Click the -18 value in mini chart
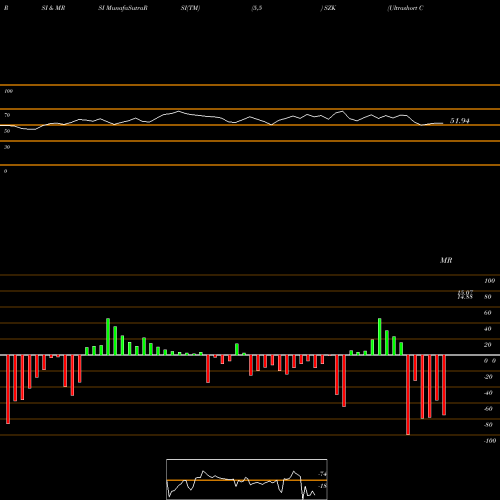This screenshot has height=500, width=500. pyautogui.click(x=323, y=486)
